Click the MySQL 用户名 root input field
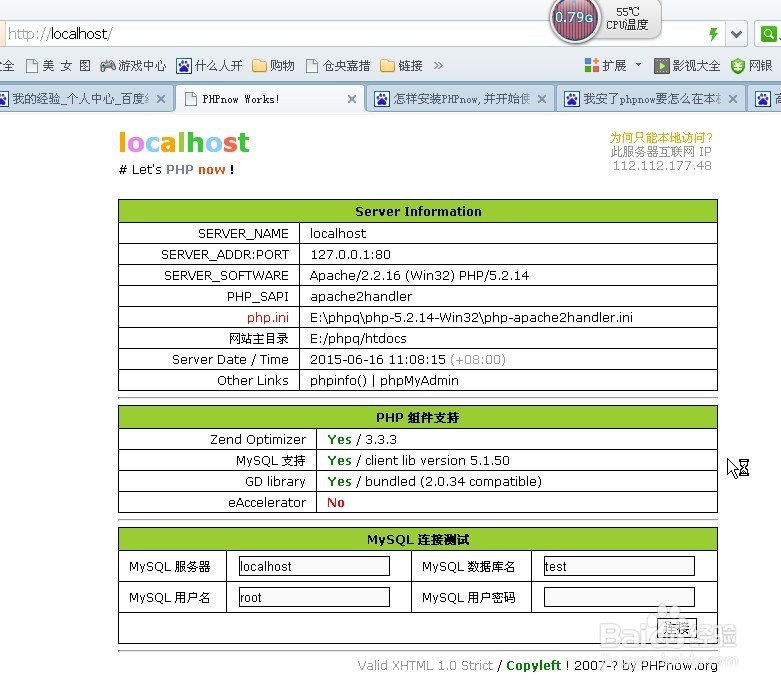Viewport: 781px width, 687px height. 314,597
